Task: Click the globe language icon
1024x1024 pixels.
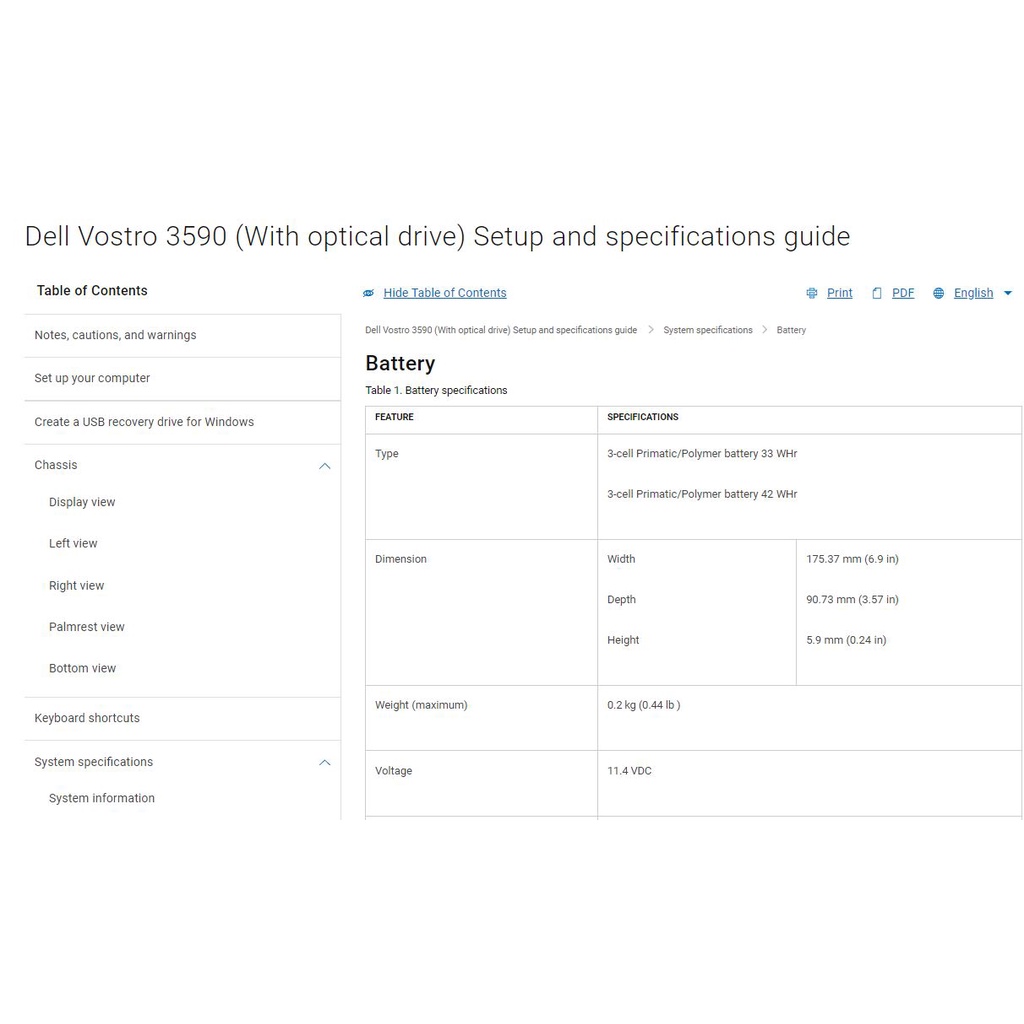Action: click(x=938, y=293)
